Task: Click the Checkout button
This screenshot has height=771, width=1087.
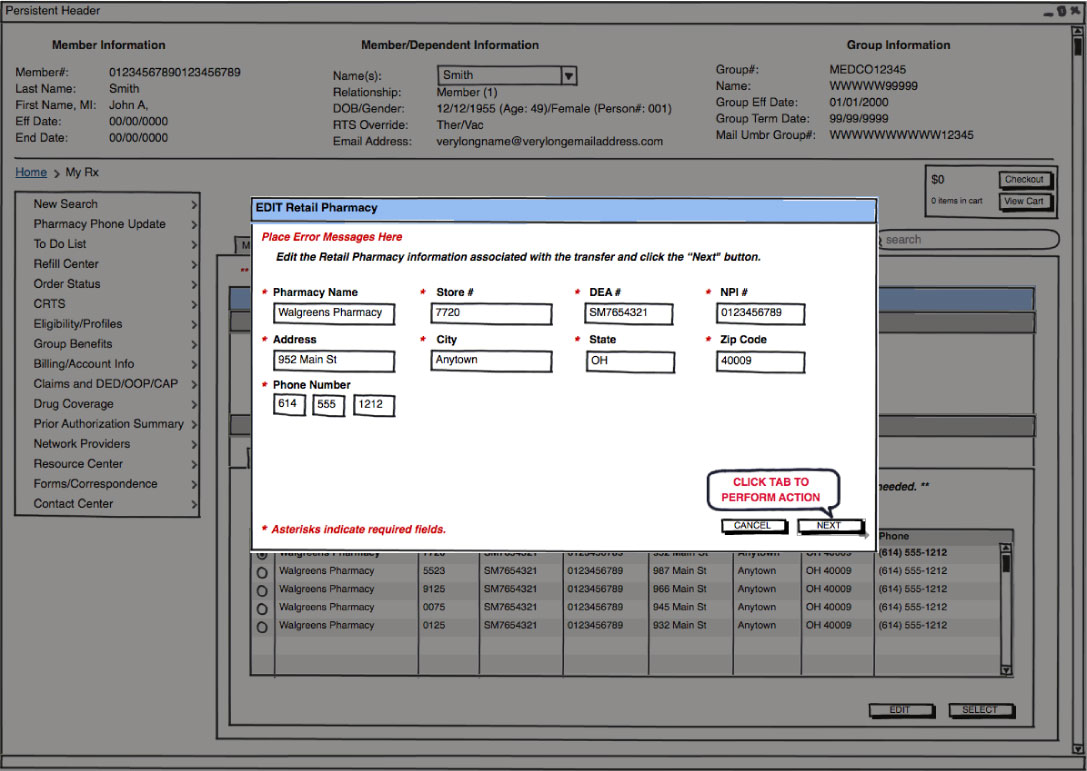Action: pos(1025,180)
